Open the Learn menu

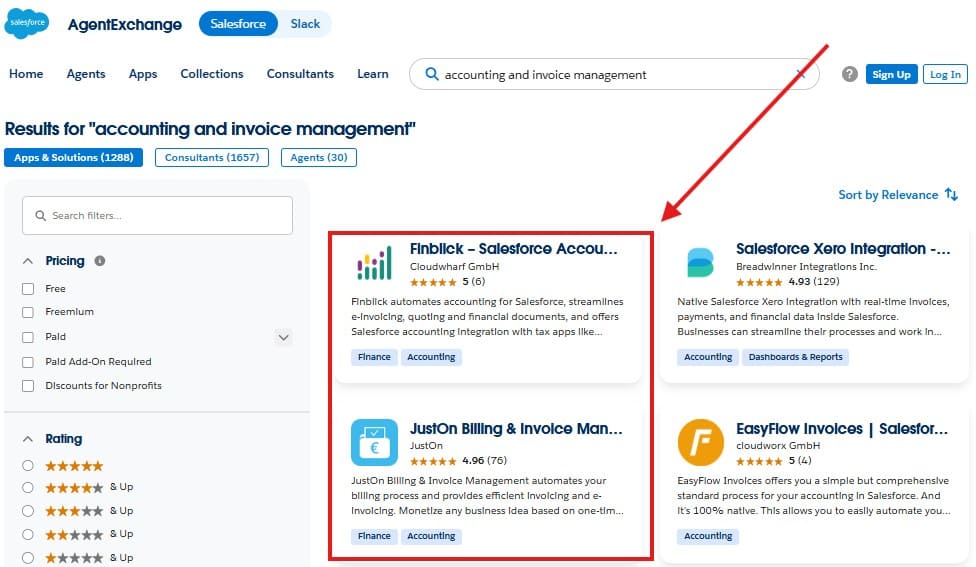point(373,73)
